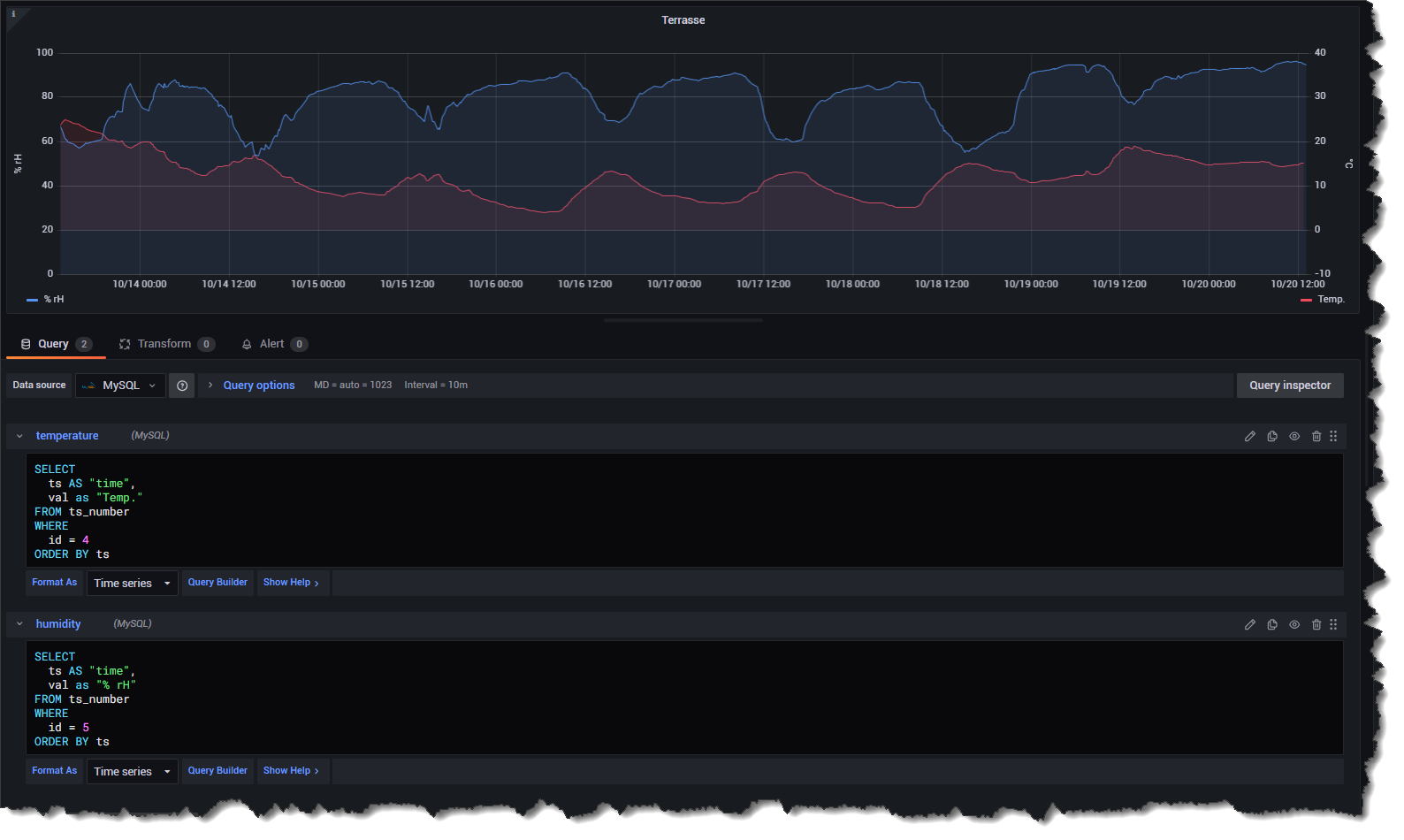Click the '10/14 00:00' x-axis label
1404x840 pixels.
(140, 285)
